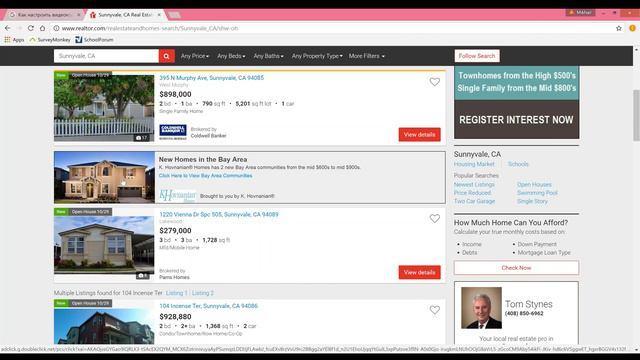640x360 pixels.
Task: Click the Sunnyvale, CA search input field
Action: [106, 56]
